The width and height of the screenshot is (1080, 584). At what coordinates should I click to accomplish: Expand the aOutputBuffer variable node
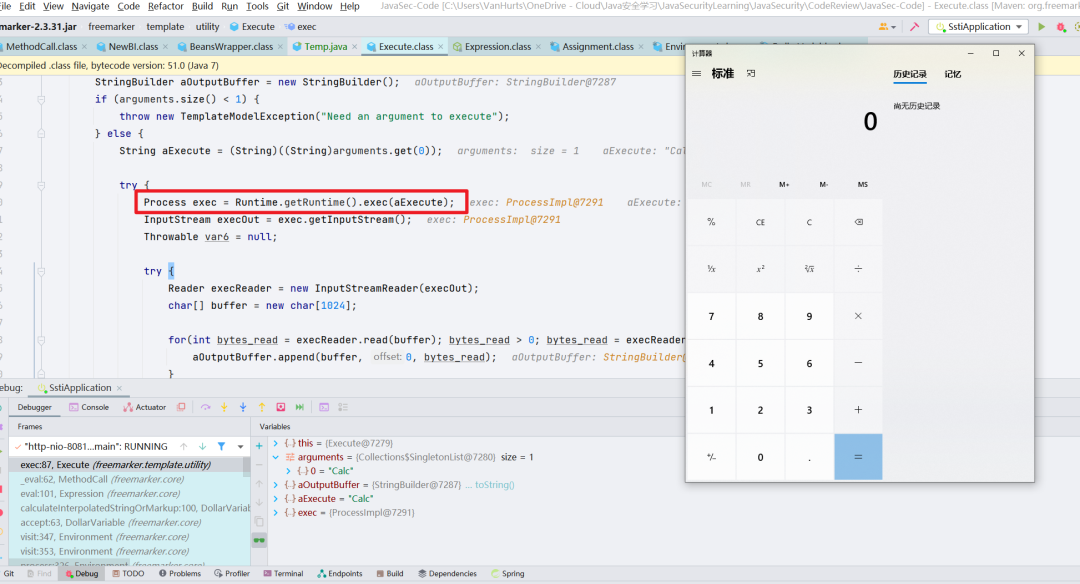point(276,485)
